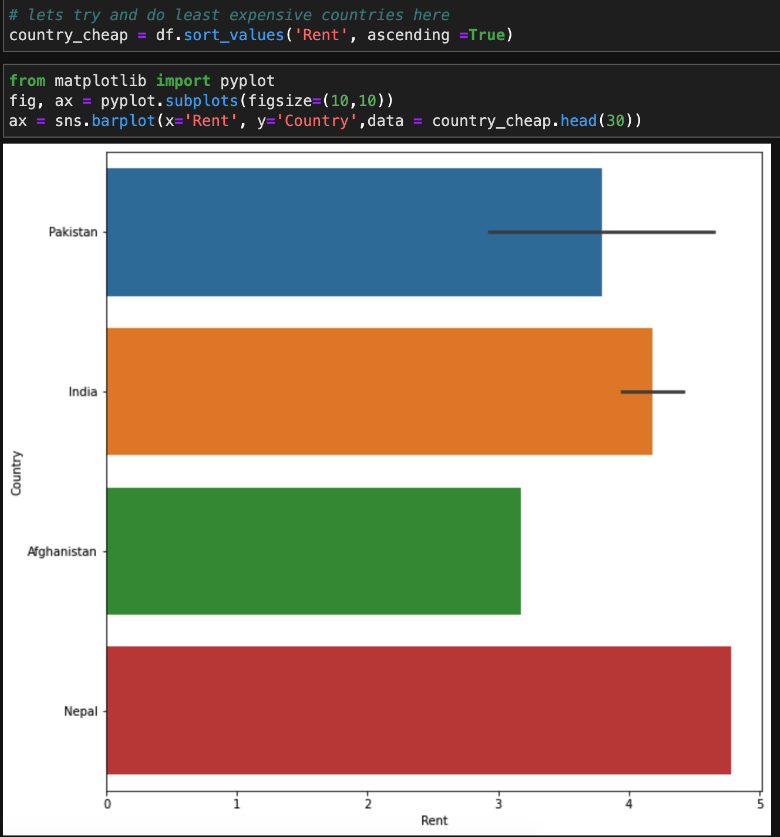The height and width of the screenshot is (837, 780).
Task: Click the comment line about least expensive countries
Action: [229, 15]
